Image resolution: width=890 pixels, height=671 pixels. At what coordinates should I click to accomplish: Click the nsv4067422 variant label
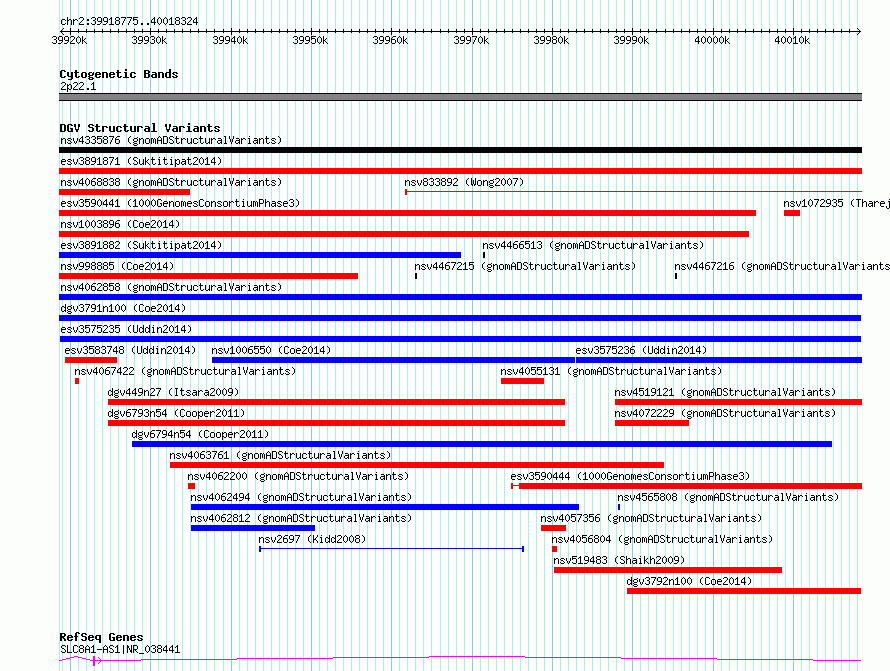pos(185,371)
